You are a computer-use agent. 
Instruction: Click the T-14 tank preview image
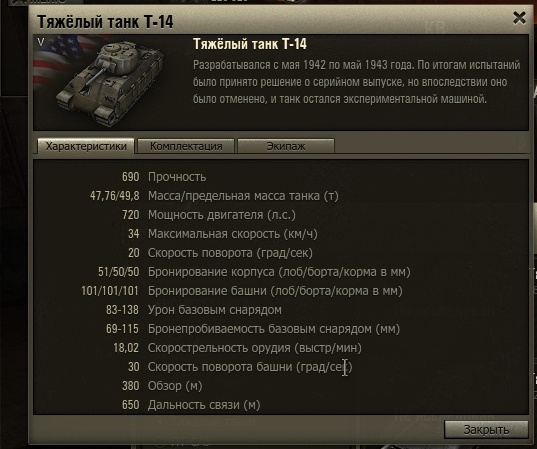pyautogui.click(x=110, y=82)
